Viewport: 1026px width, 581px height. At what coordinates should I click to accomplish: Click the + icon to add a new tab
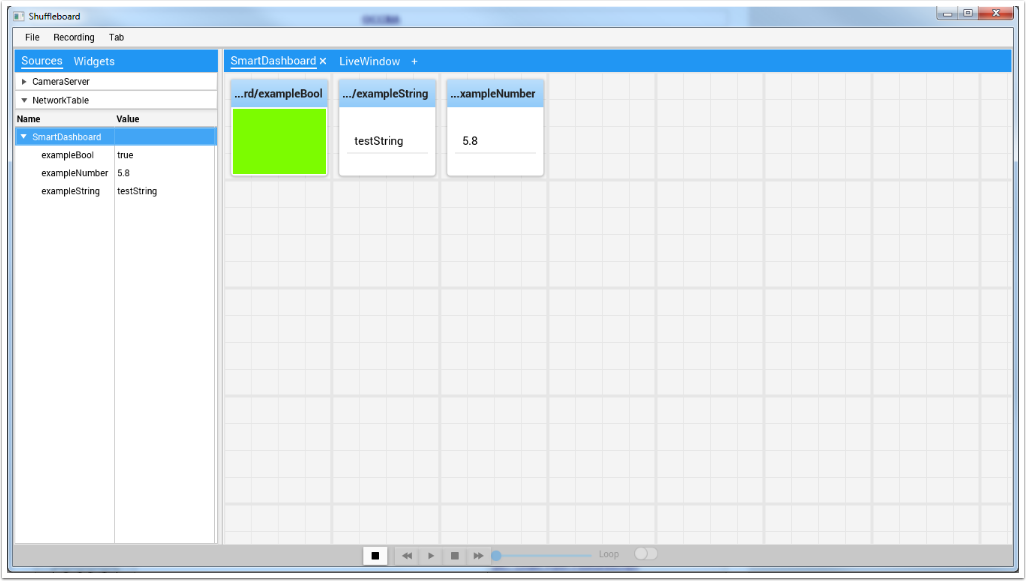tap(413, 61)
